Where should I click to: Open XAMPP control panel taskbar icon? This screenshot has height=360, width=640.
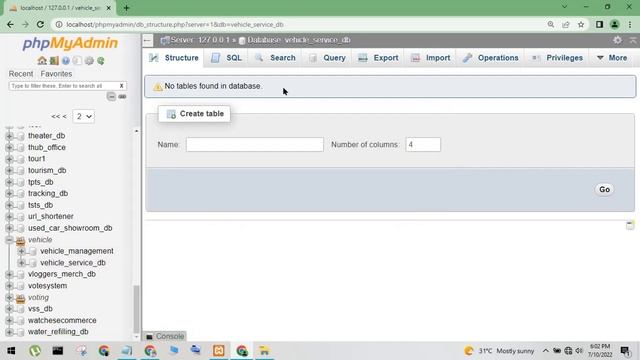point(218,351)
